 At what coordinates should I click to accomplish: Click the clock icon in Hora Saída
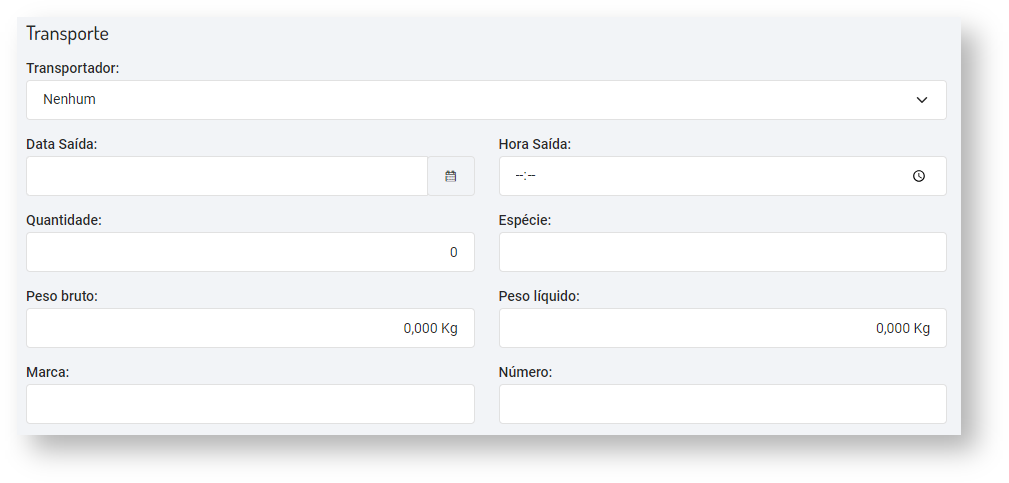coord(919,176)
